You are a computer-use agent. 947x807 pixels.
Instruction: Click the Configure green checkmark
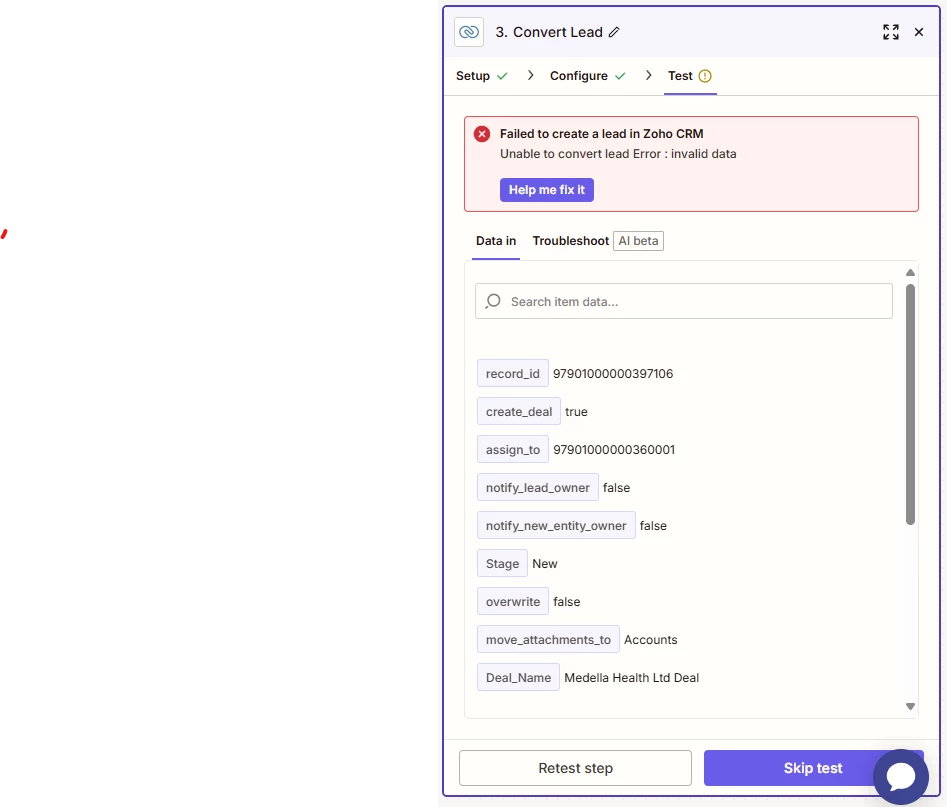620,76
